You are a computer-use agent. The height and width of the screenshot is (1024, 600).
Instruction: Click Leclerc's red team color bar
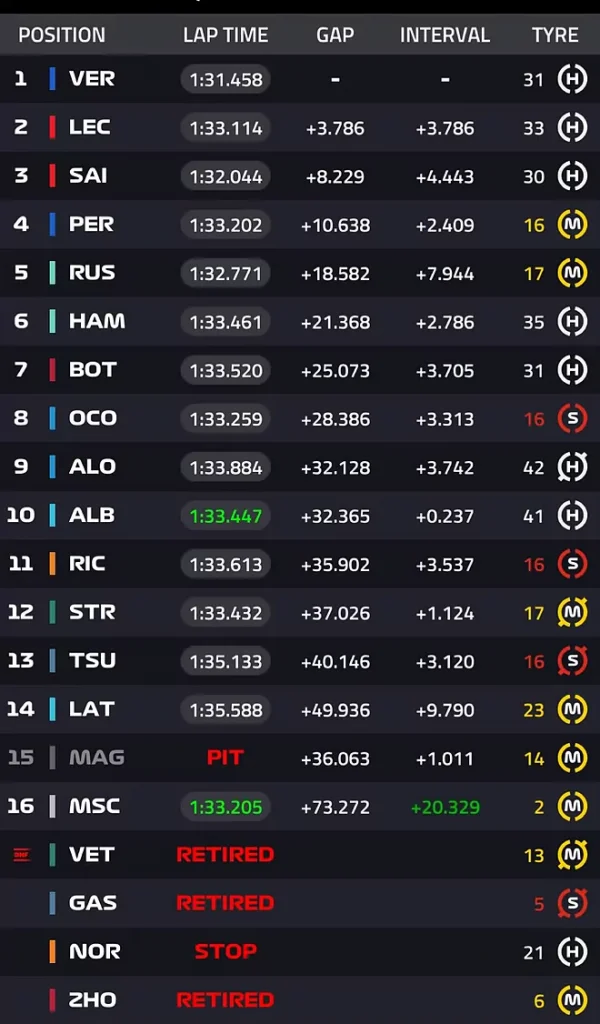point(52,127)
